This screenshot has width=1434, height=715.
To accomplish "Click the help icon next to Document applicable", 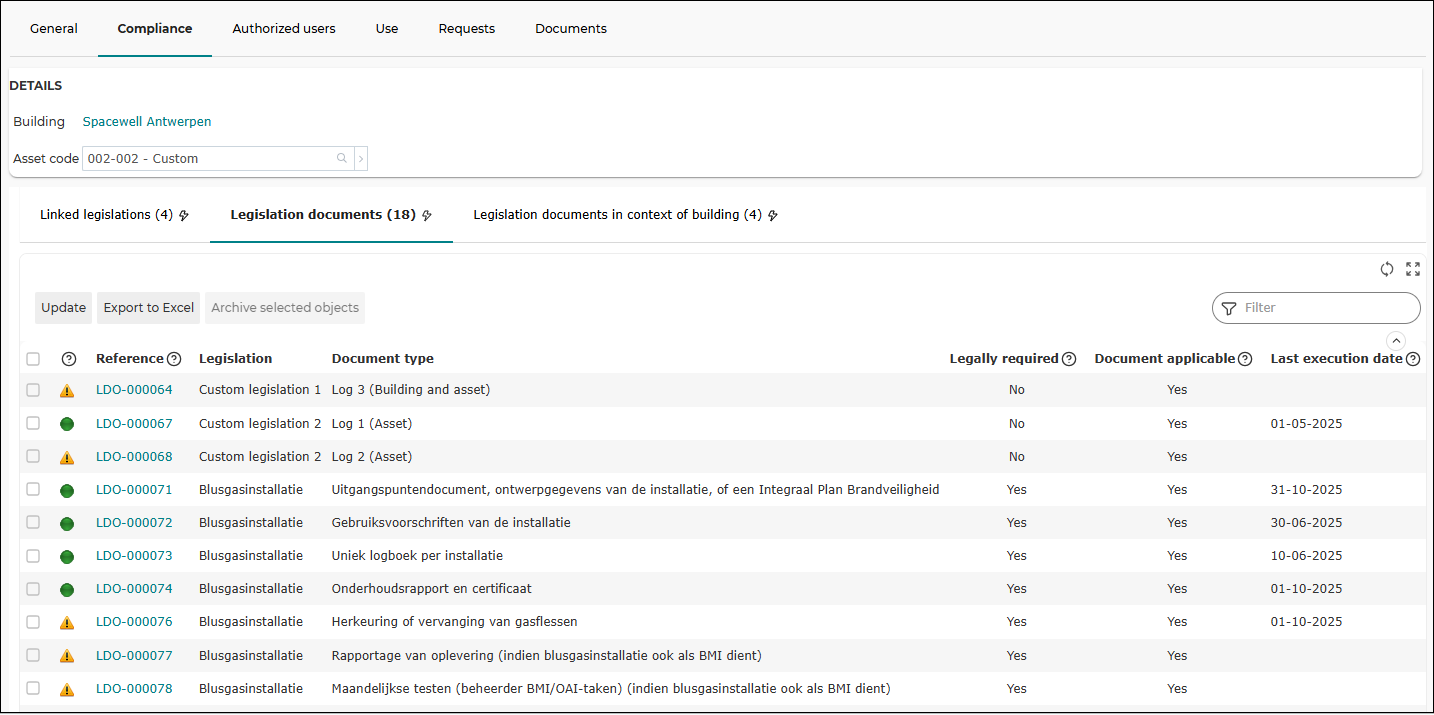I will pos(1245,359).
